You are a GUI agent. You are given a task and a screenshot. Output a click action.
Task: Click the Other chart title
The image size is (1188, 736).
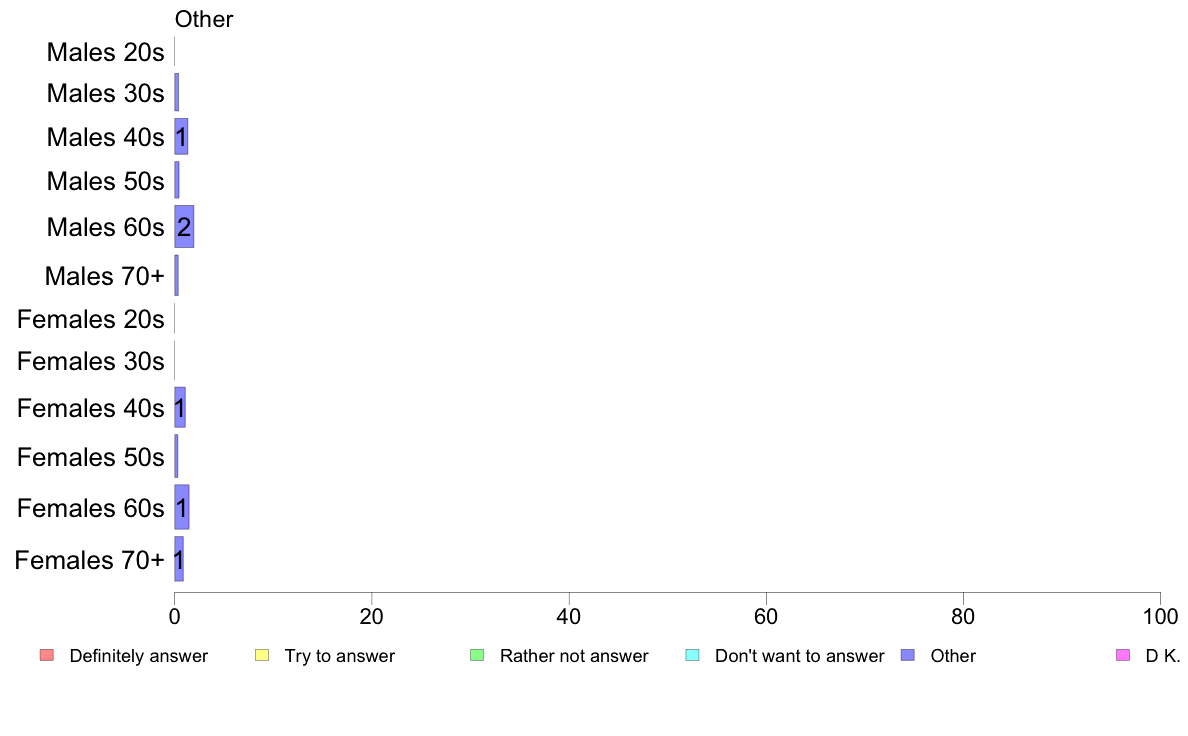[x=204, y=19]
